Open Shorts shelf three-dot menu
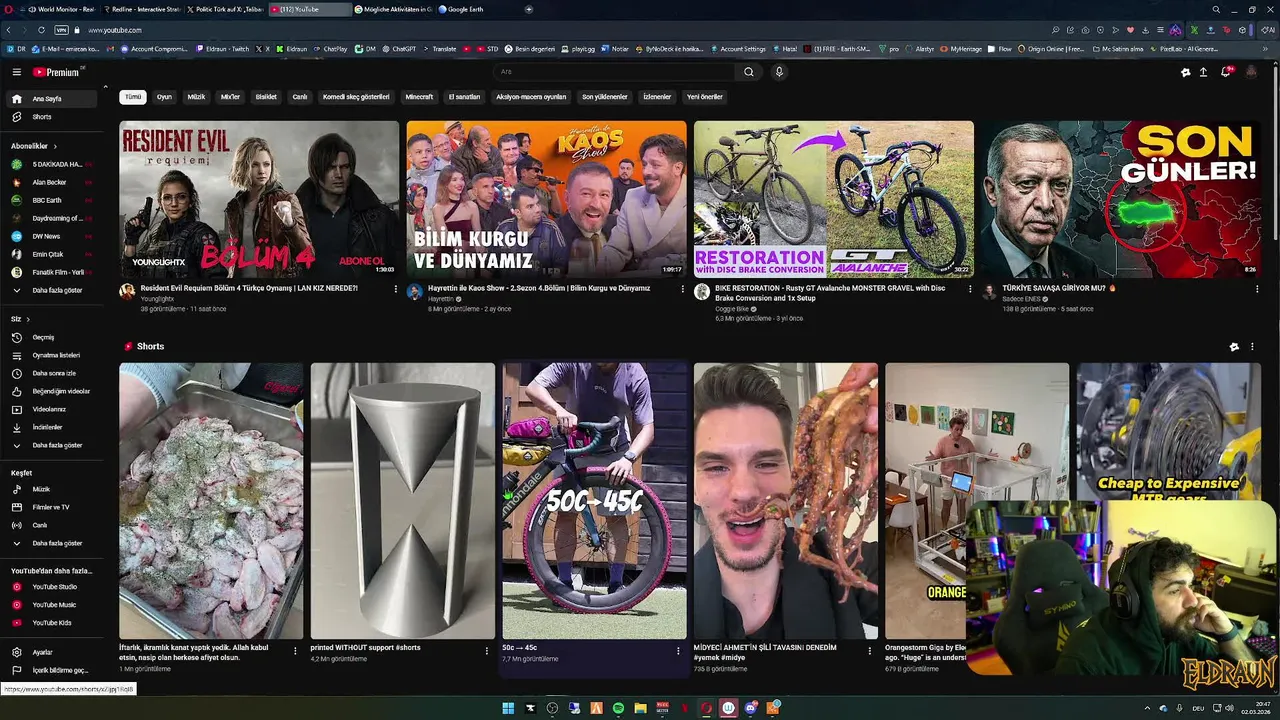The image size is (1280, 720). pyautogui.click(x=1252, y=347)
